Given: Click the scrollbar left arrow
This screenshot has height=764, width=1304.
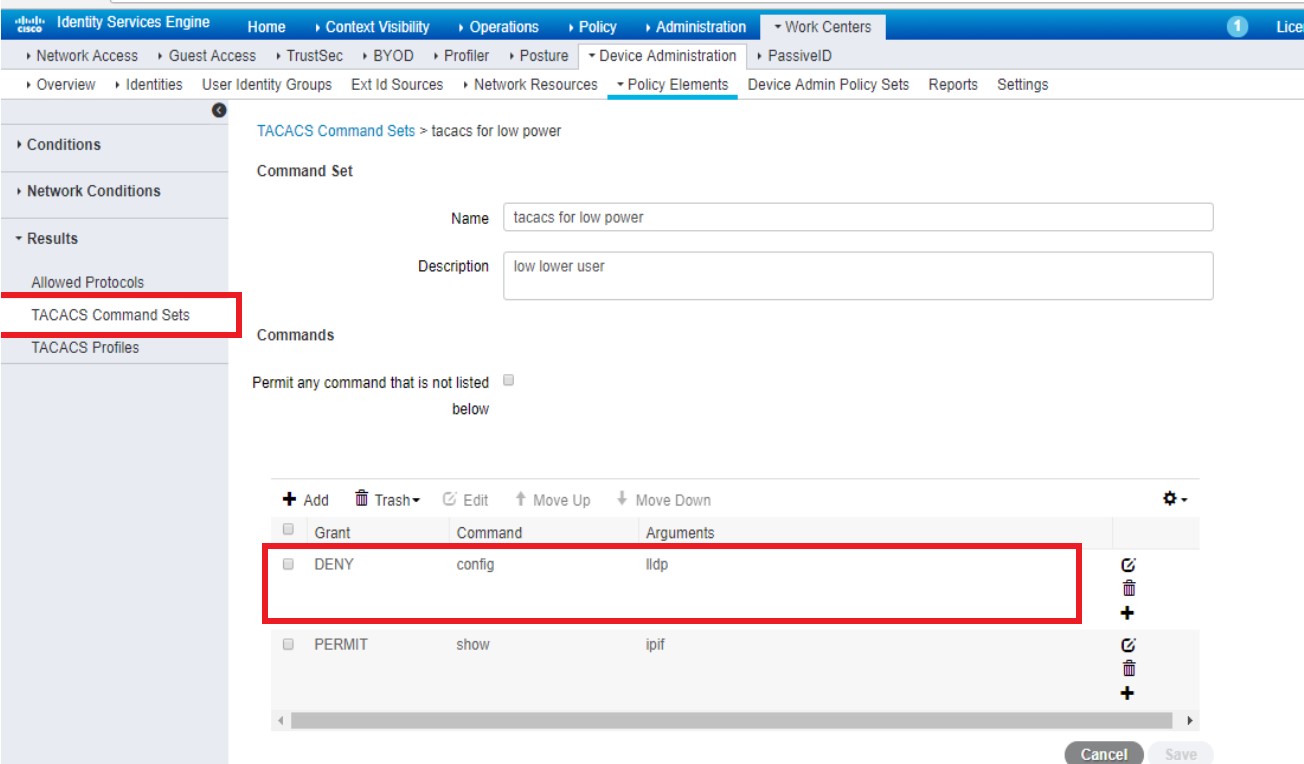Looking at the screenshot, I should point(280,720).
